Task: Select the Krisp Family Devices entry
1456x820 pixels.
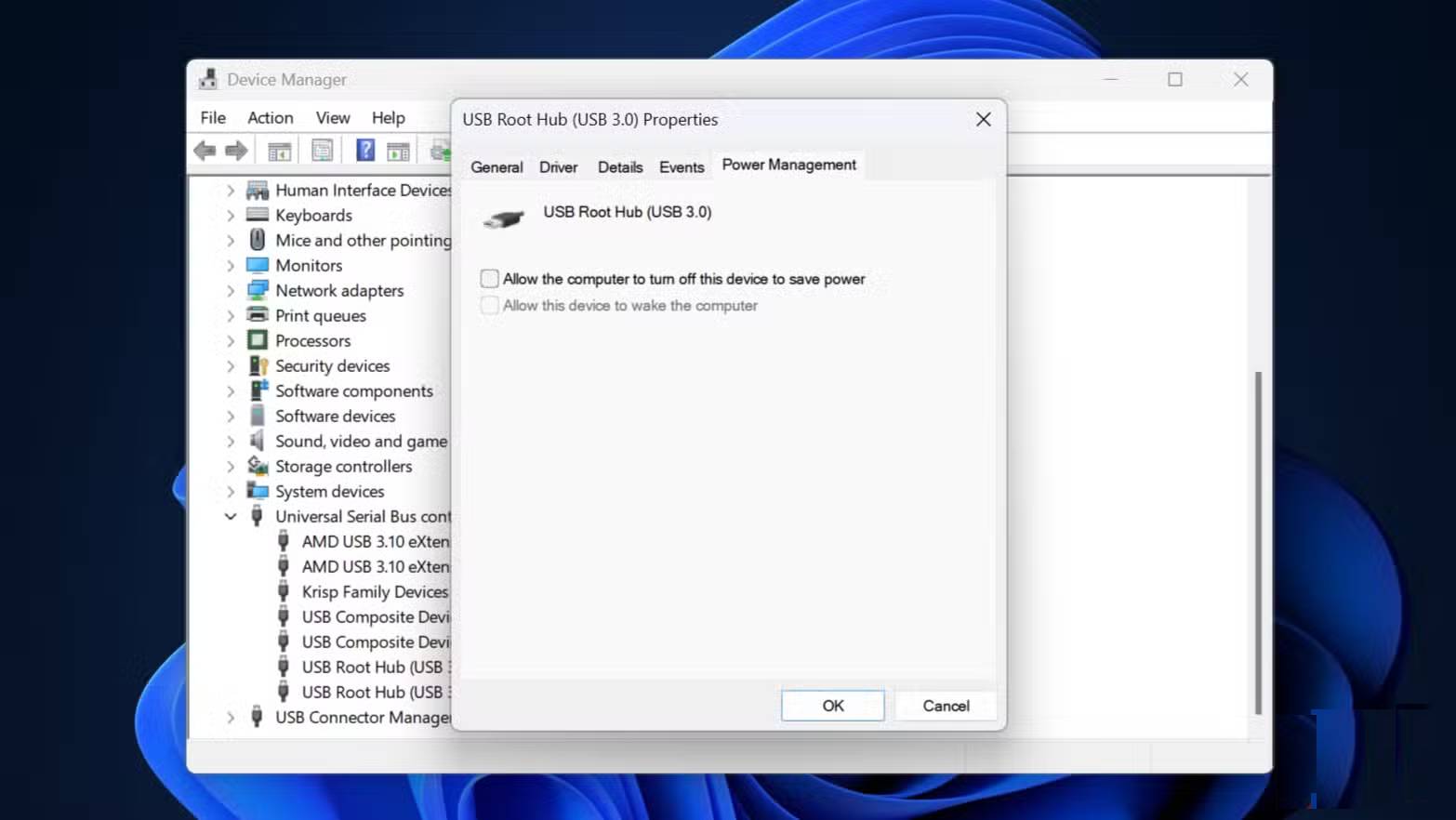Action: [x=374, y=591]
